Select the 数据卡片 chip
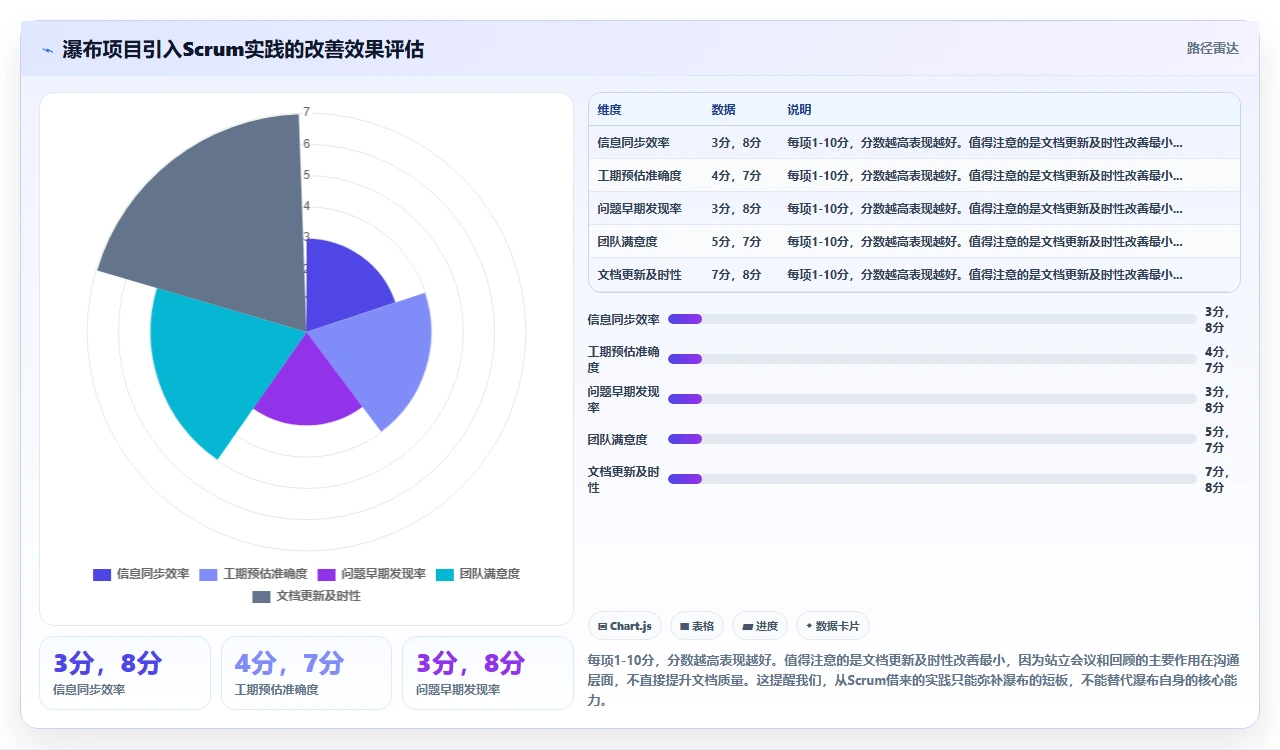Screen dimensions: 1280x750 click(833, 626)
